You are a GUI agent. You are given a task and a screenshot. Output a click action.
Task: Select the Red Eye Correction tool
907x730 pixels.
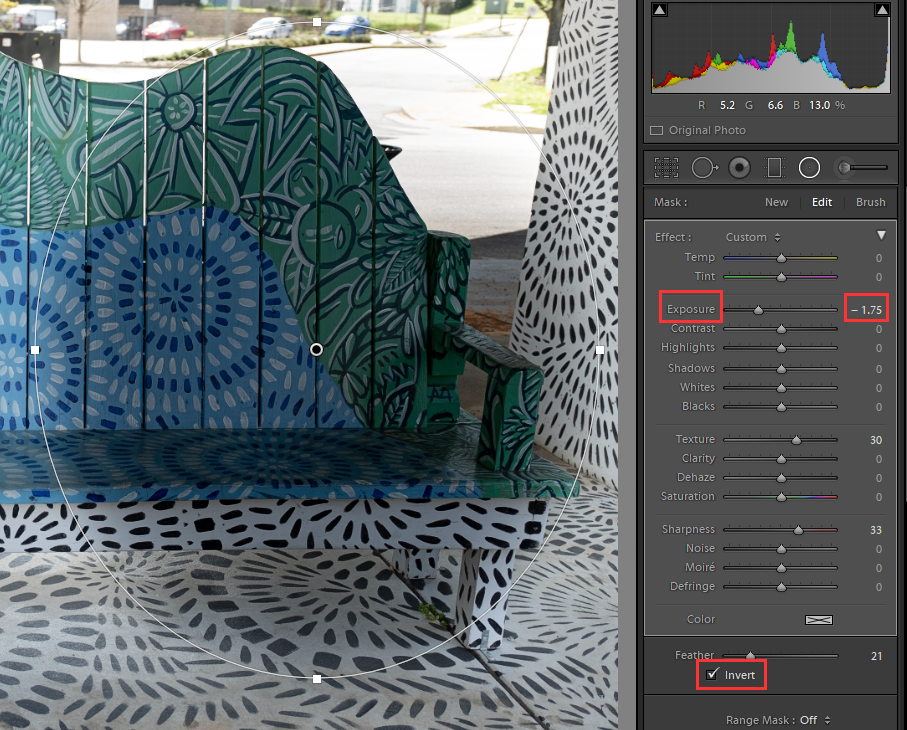point(739,167)
